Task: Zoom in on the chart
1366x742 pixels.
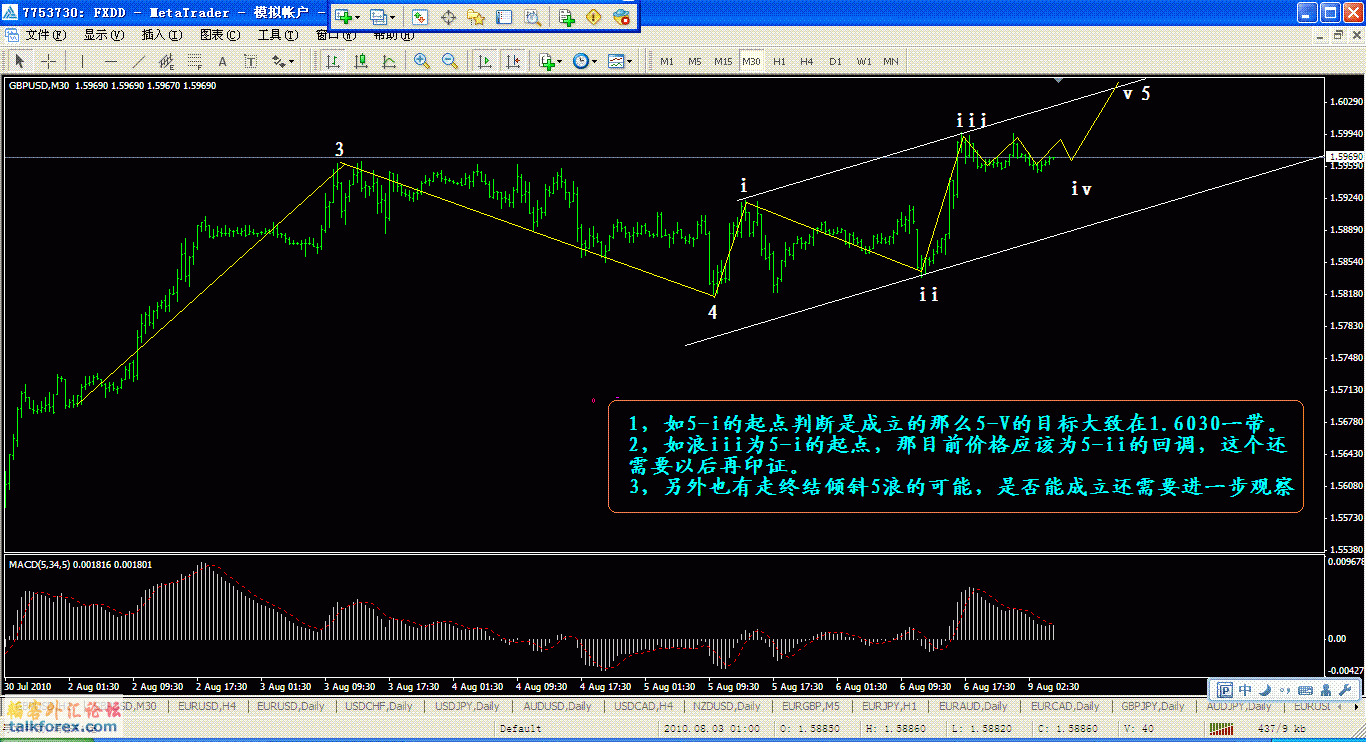Action: [x=422, y=61]
